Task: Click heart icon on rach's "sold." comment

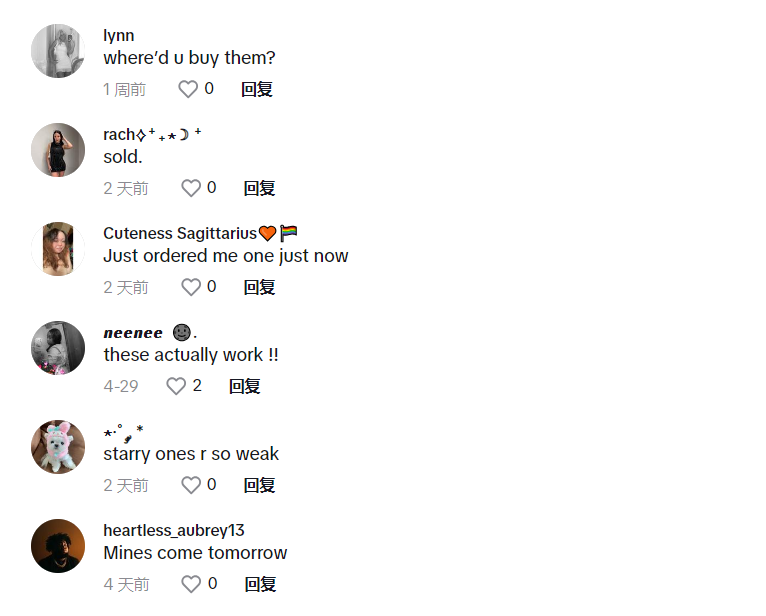Action: click(191, 188)
